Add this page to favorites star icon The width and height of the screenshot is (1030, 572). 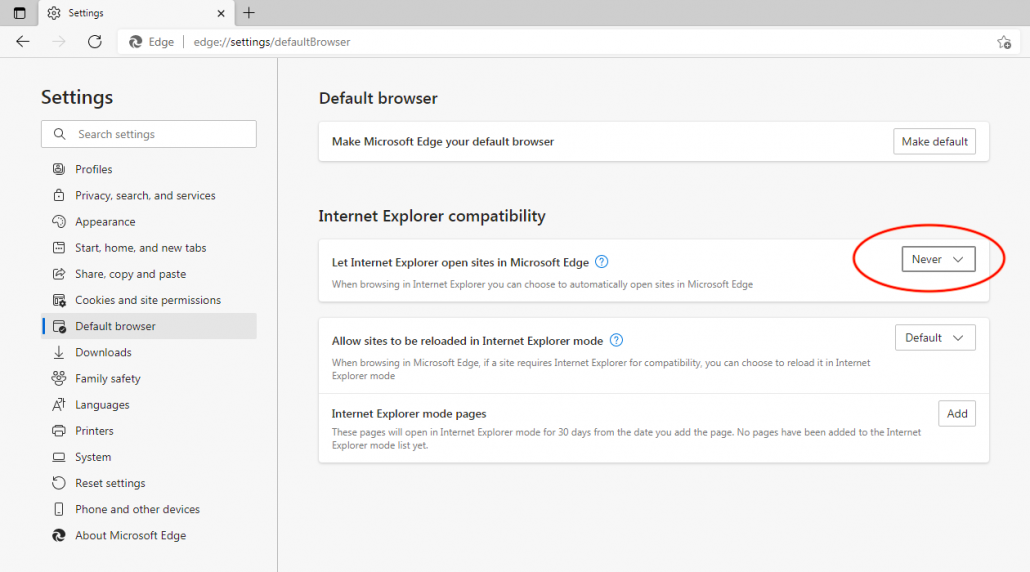click(1004, 42)
